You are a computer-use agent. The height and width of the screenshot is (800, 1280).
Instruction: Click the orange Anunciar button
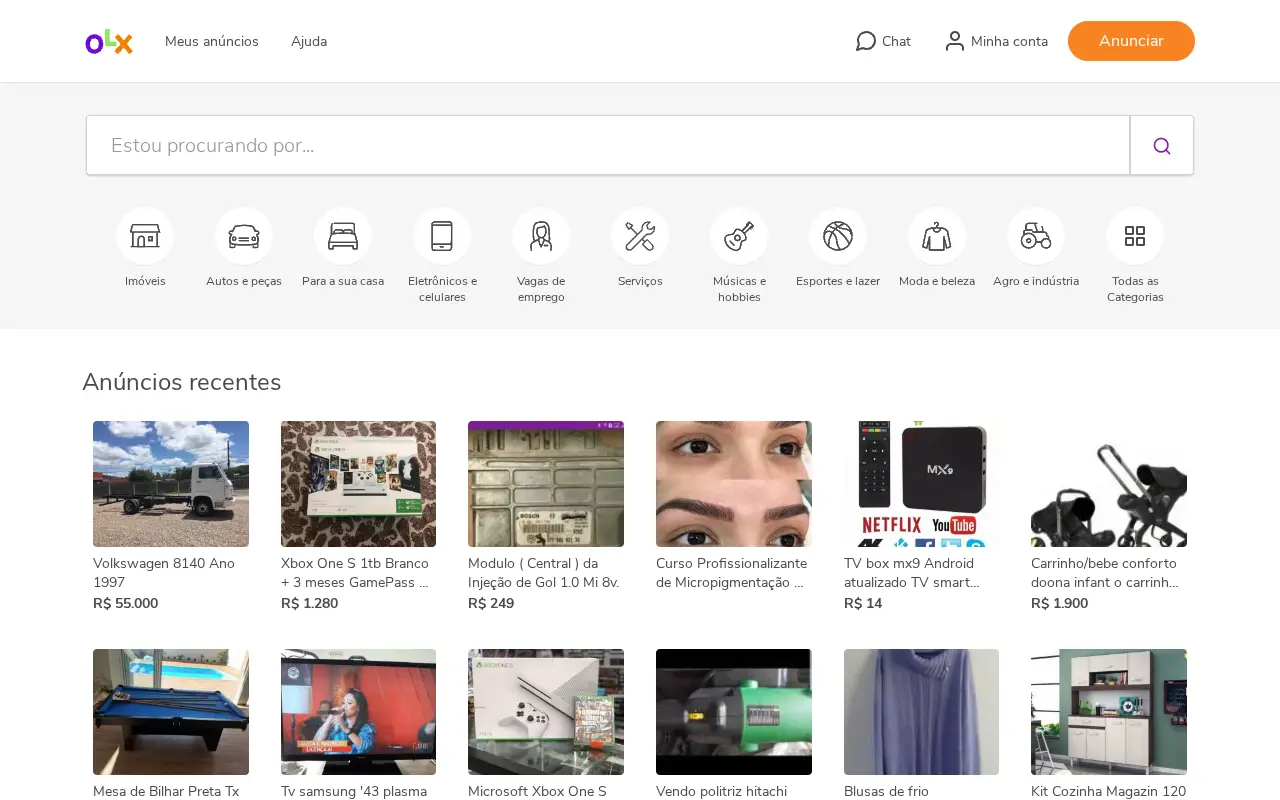[x=1131, y=41]
